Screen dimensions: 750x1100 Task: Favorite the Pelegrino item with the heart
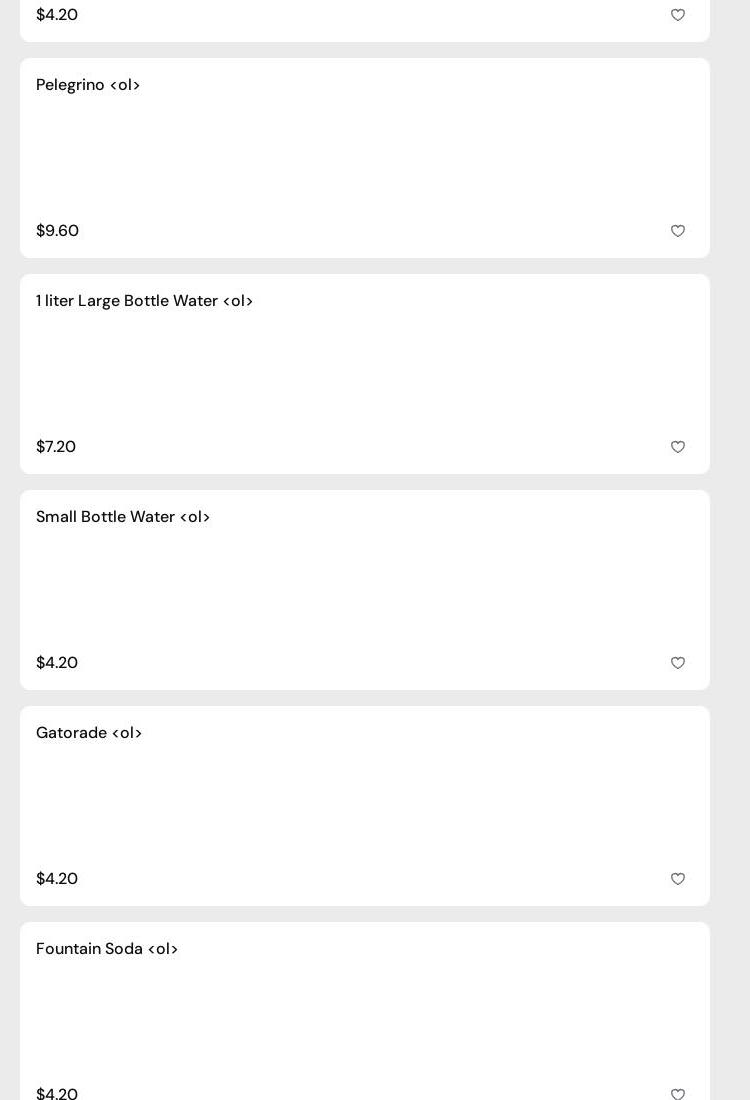point(678,231)
